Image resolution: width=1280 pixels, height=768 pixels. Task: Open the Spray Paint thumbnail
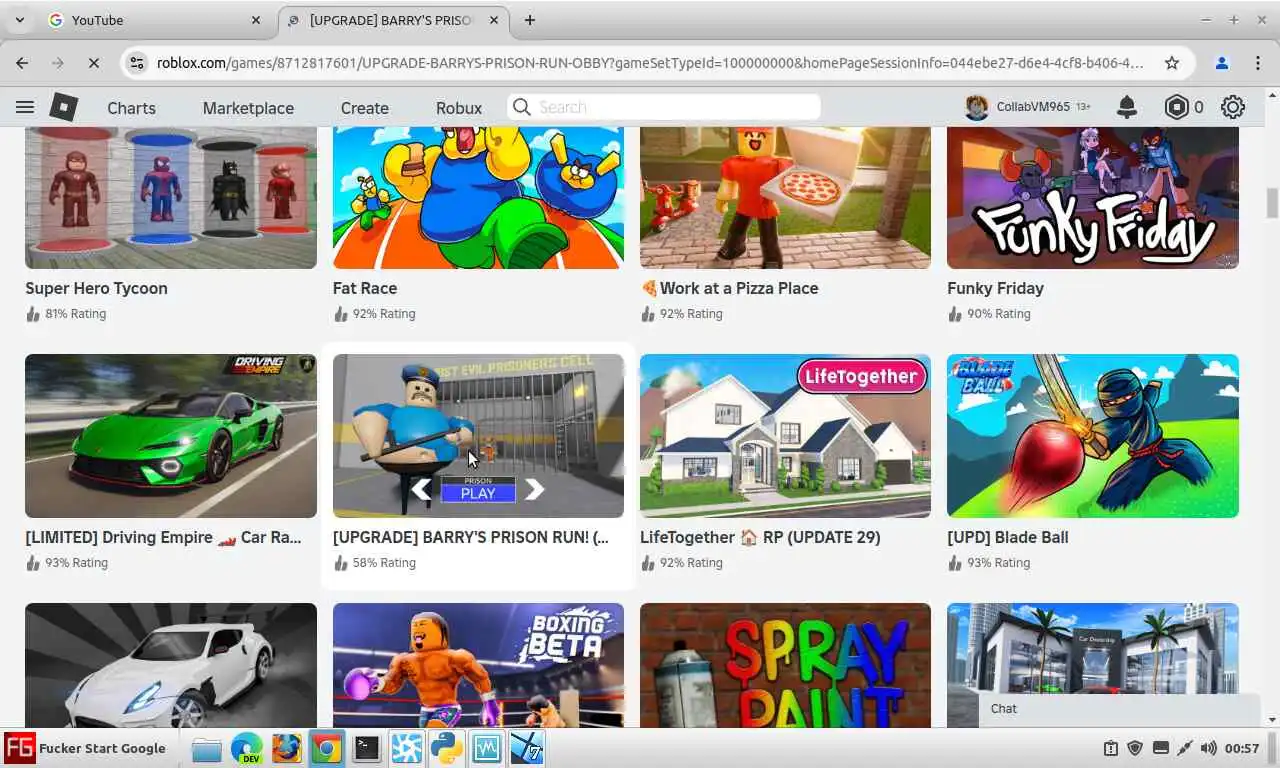tap(785, 665)
